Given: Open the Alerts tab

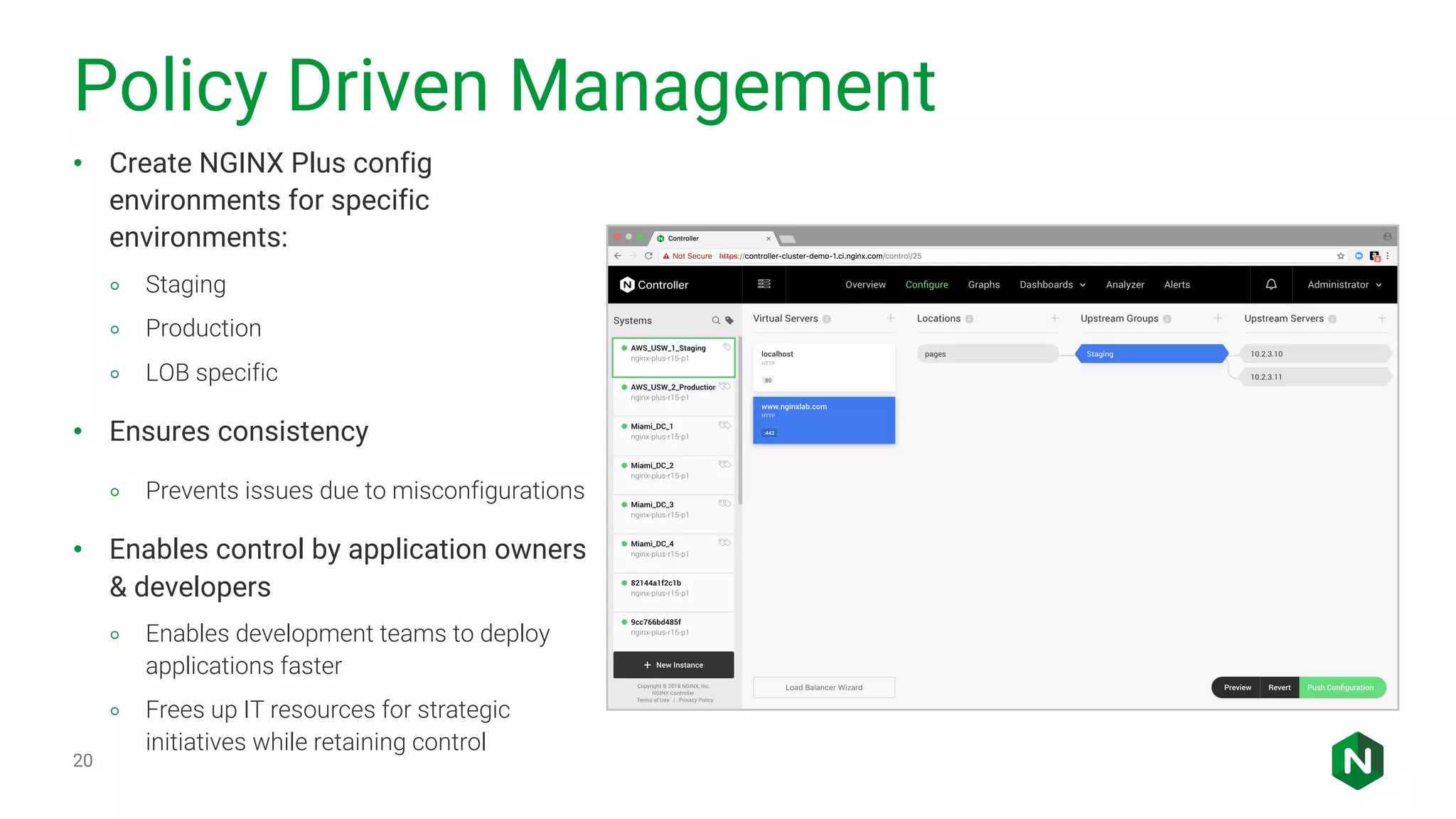Looking at the screenshot, I should click(x=1177, y=284).
